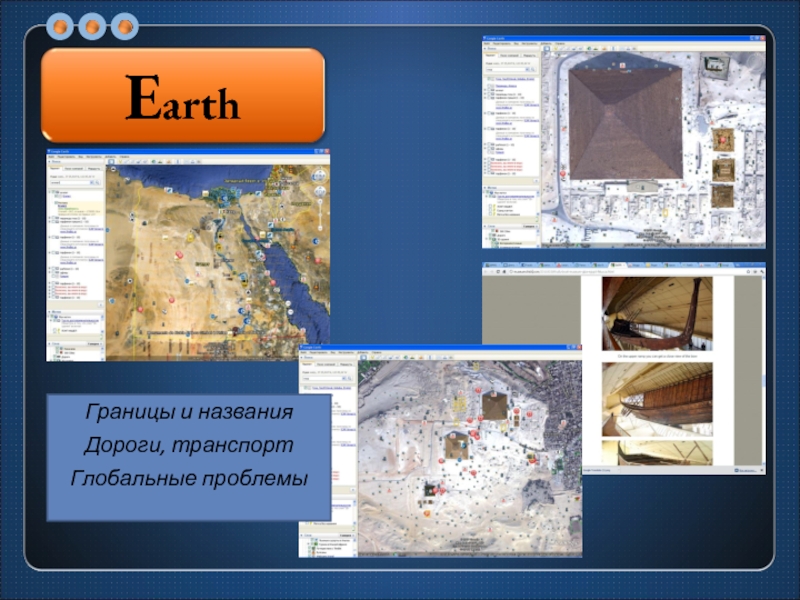Switch to Маршруты tab in Egypt map window
The height and width of the screenshot is (600, 800).
pyautogui.click(x=94, y=168)
